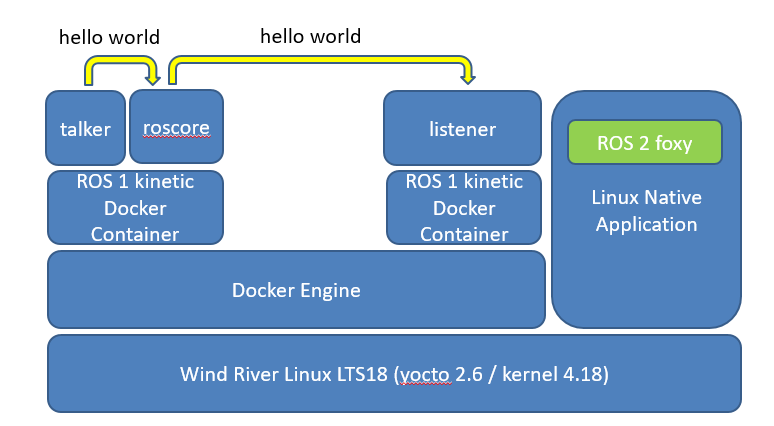The image size is (774, 426).
Task: Click the roscore block
Action: [176, 126]
